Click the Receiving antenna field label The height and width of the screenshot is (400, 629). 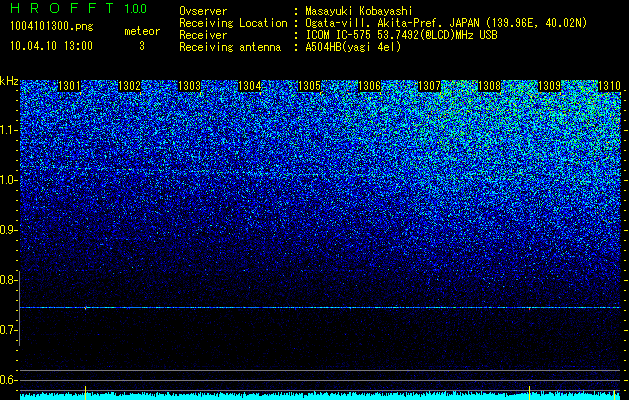pos(230,47)
